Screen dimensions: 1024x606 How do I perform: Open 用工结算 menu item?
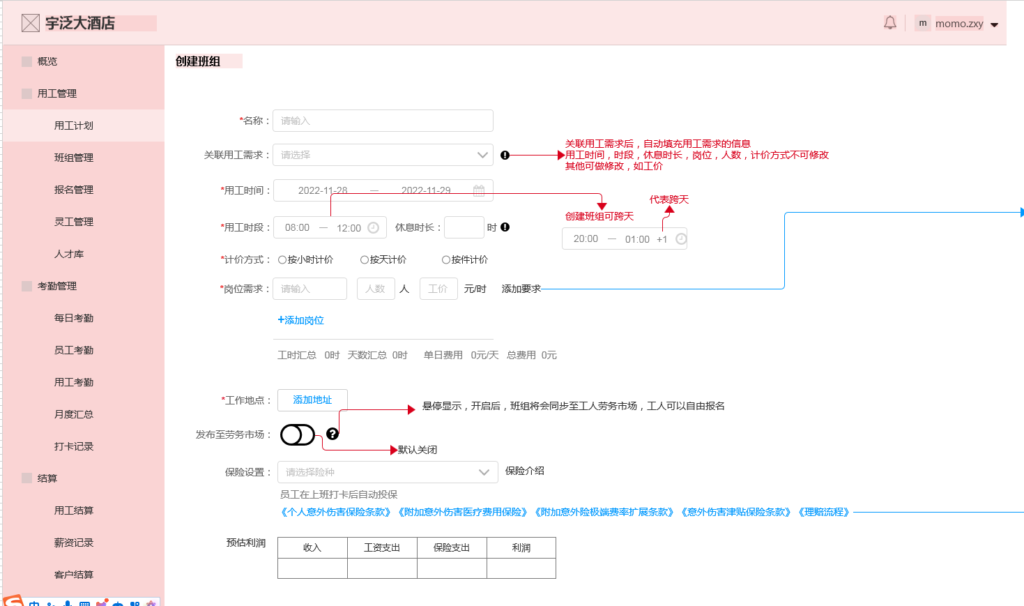(73, 510)
